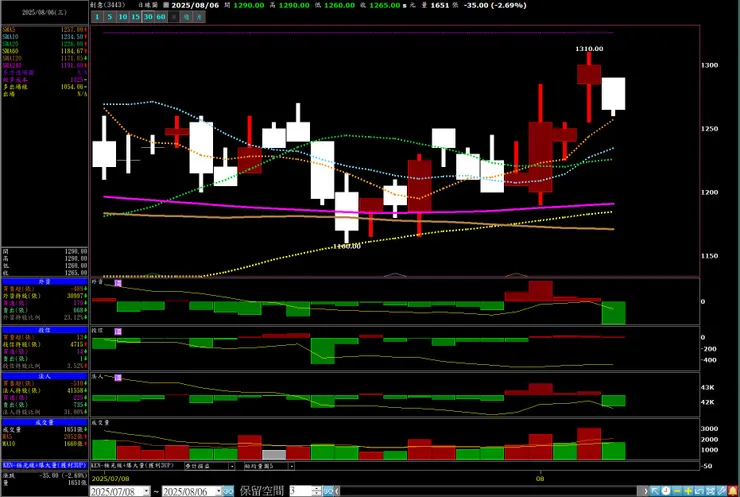The width and height of the screenshot is (740, 497).
Task: Select the 法人 blue panel header
Action: (44, 376)
